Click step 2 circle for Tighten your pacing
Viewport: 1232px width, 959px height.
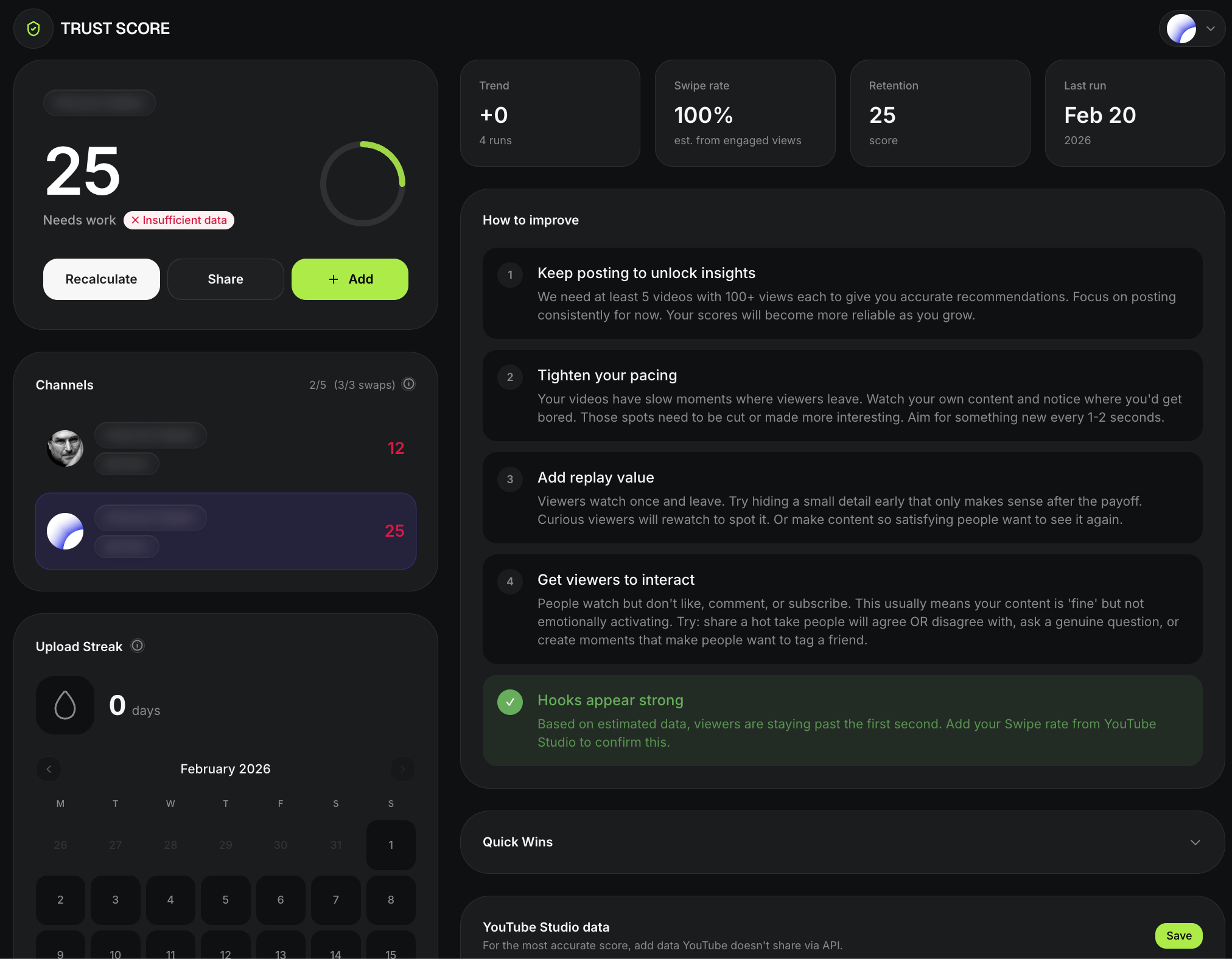coord(510,377)
